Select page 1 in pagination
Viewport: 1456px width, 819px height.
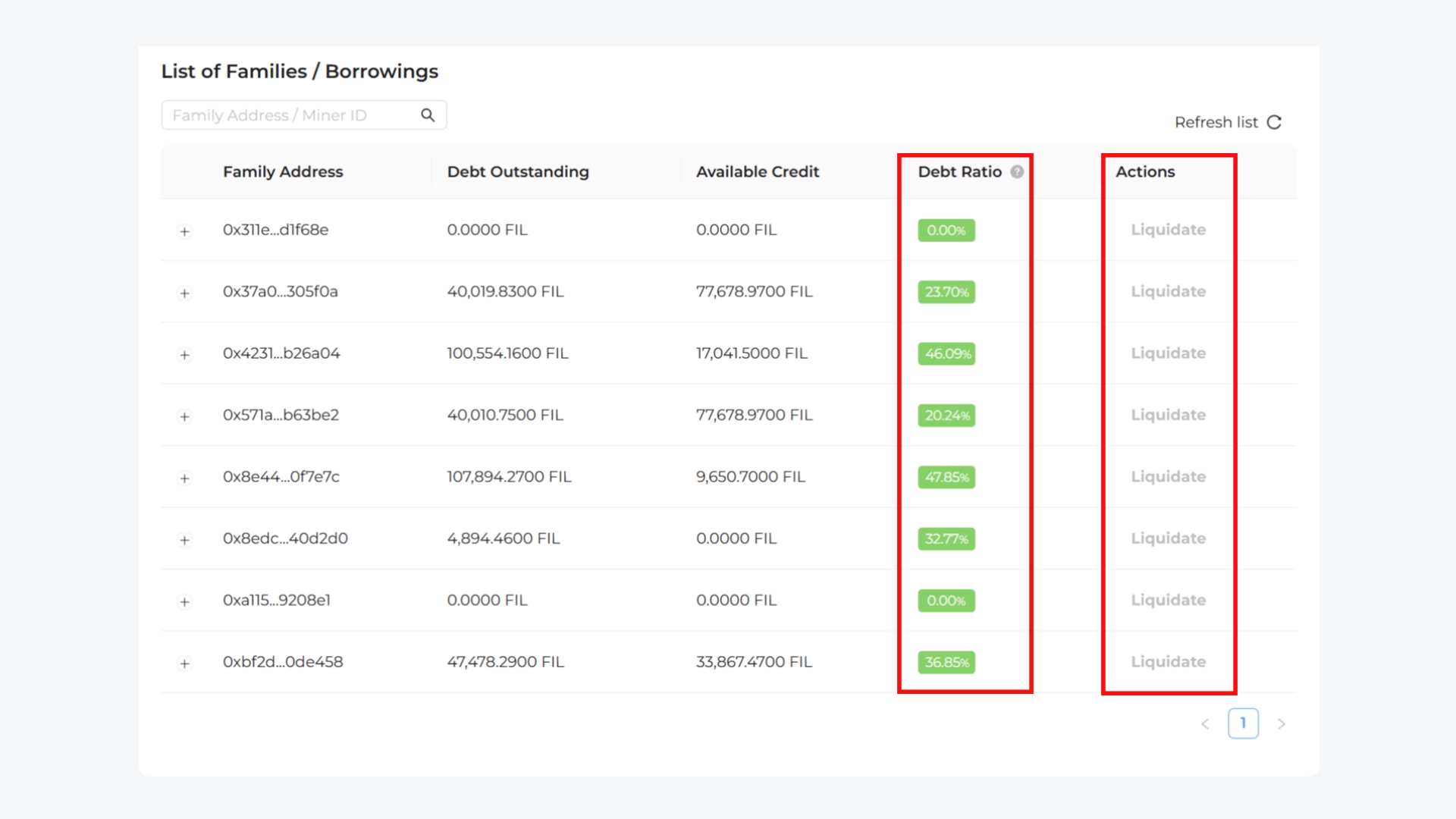pyautogui.click(x=1243, y=723)
